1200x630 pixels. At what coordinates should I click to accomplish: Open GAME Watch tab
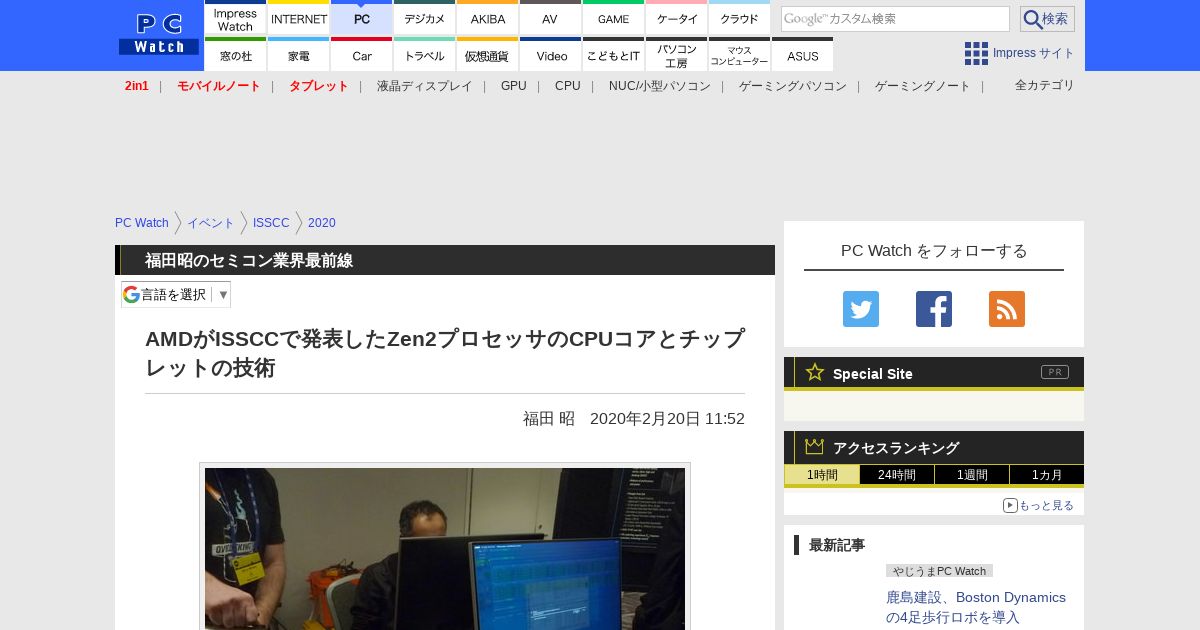(614, 18)
